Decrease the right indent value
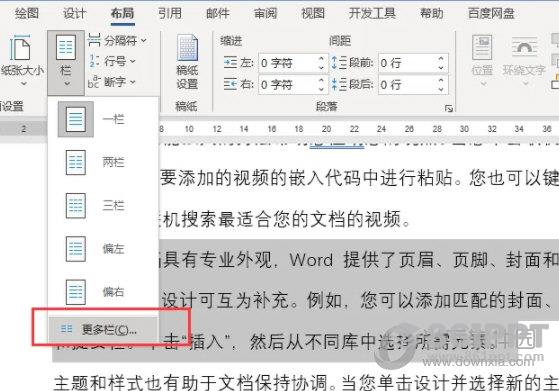This screenshot has width=559, height=391. click(x=321, y=89)
